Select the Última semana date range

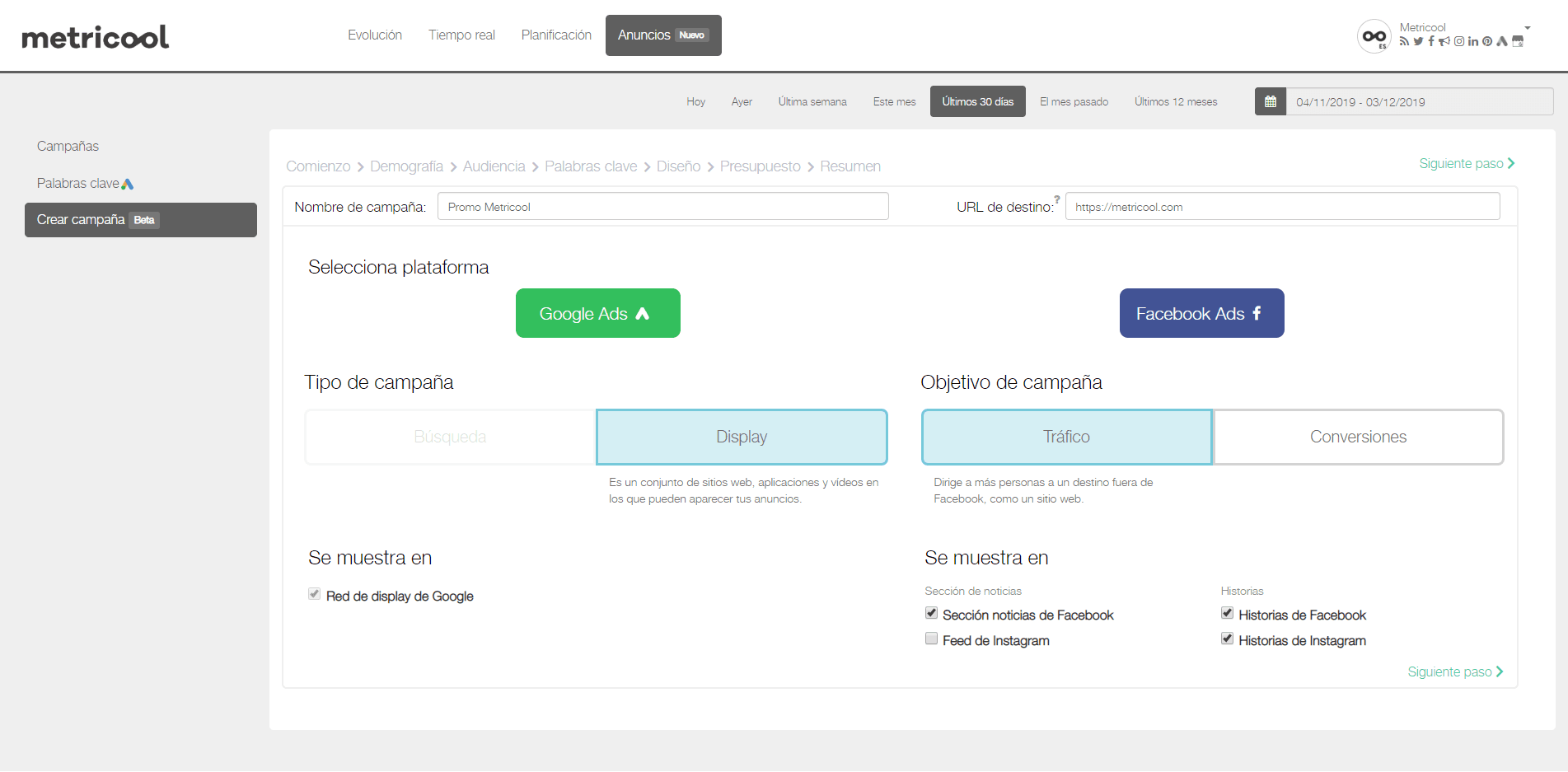(x=812, y=101)
